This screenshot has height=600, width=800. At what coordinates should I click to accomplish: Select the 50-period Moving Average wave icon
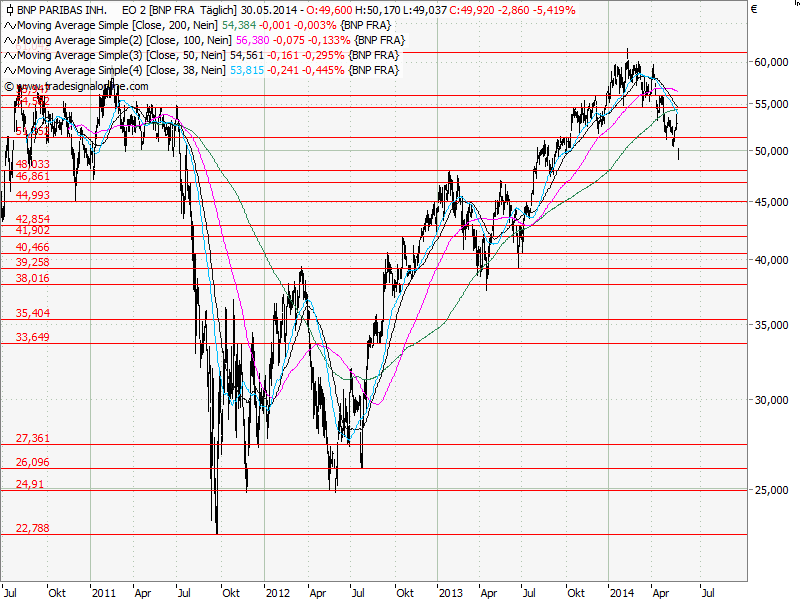[x=12, y=55]
